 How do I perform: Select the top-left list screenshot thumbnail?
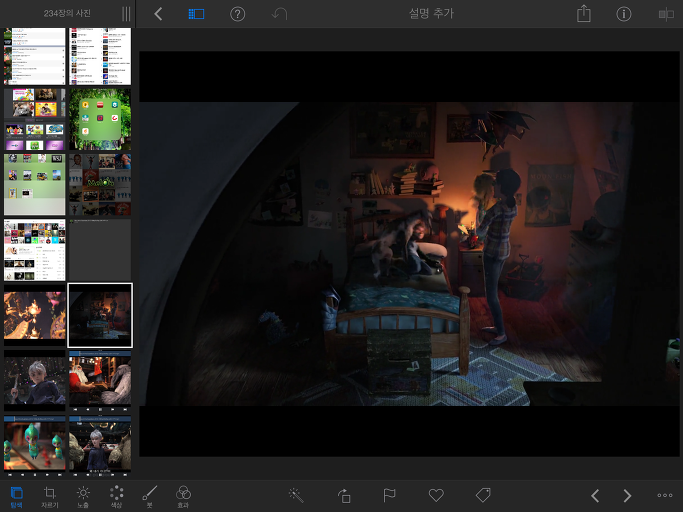click(35, 57)
